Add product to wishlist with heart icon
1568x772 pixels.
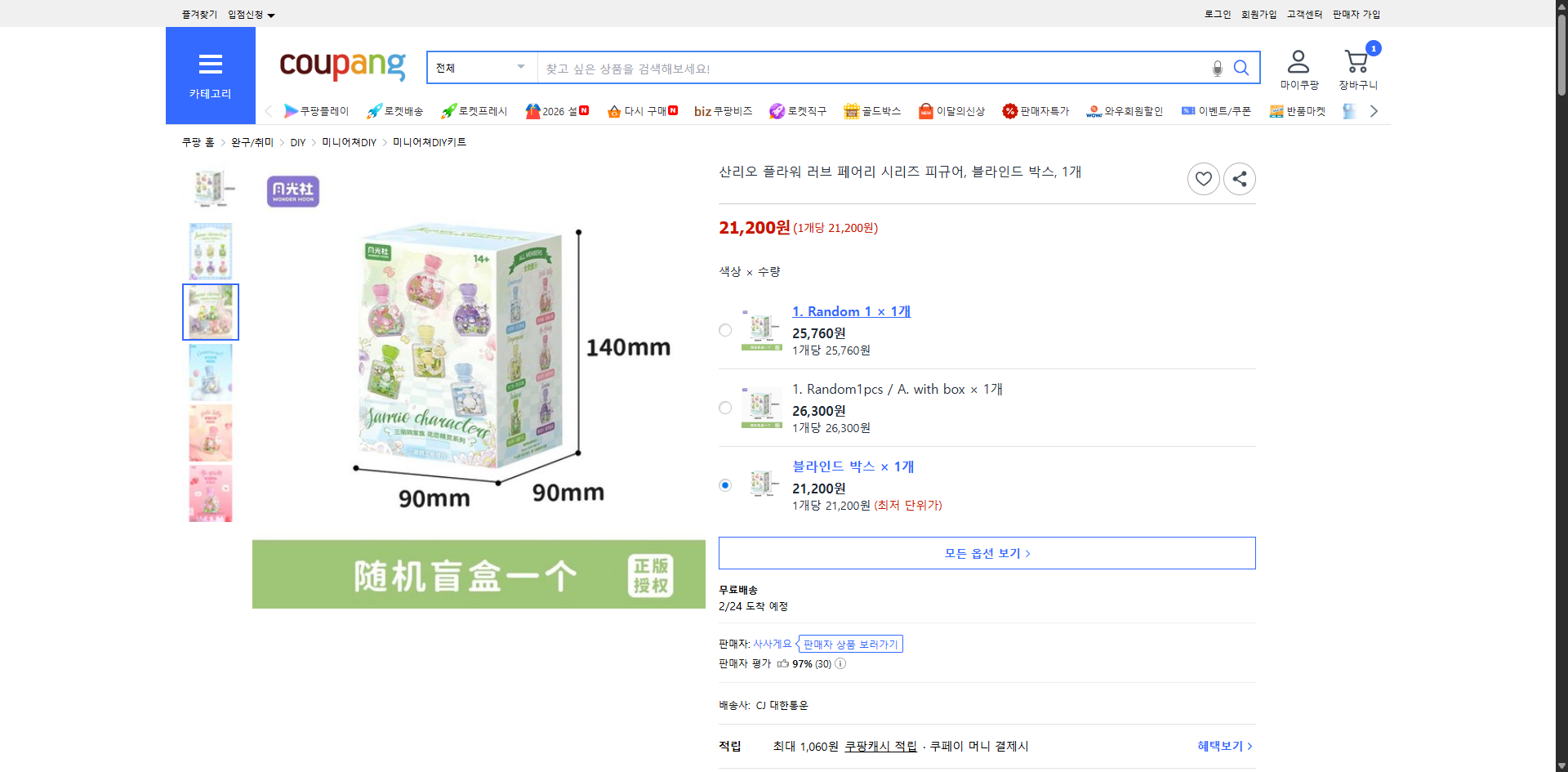(1203, 178)
